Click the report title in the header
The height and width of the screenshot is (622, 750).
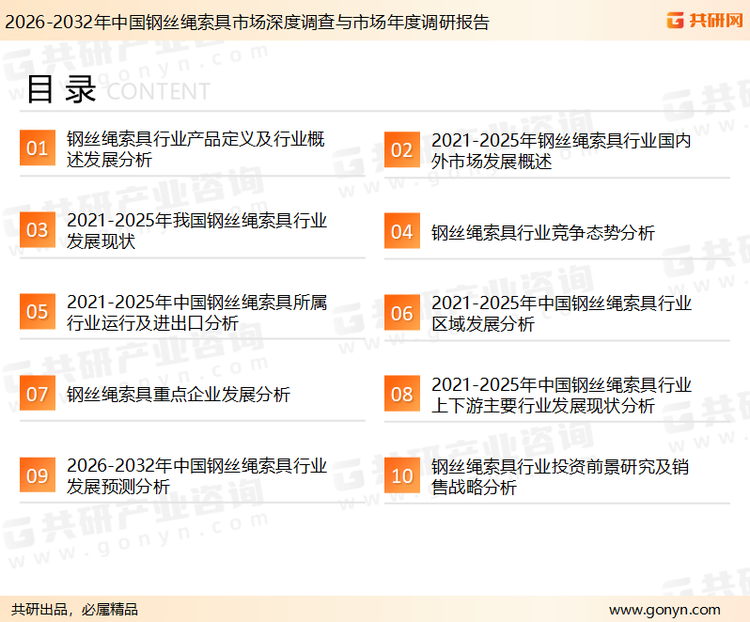[247, 22]
